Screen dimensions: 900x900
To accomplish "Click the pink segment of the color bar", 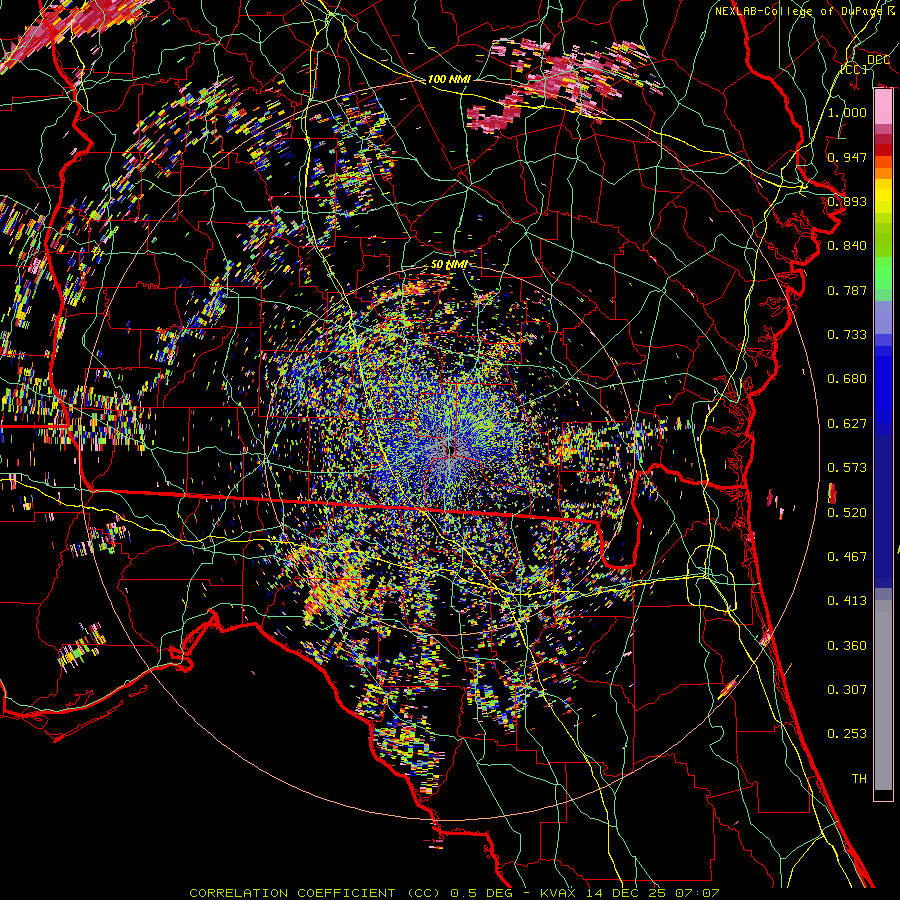I will 883,107.
